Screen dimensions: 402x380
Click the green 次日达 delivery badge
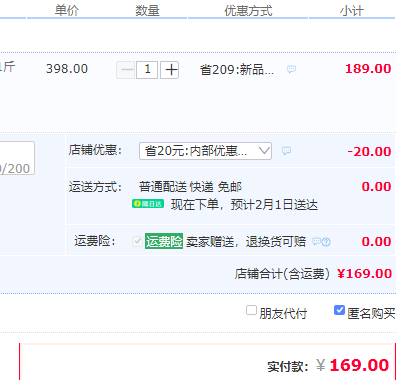(148, 204)
